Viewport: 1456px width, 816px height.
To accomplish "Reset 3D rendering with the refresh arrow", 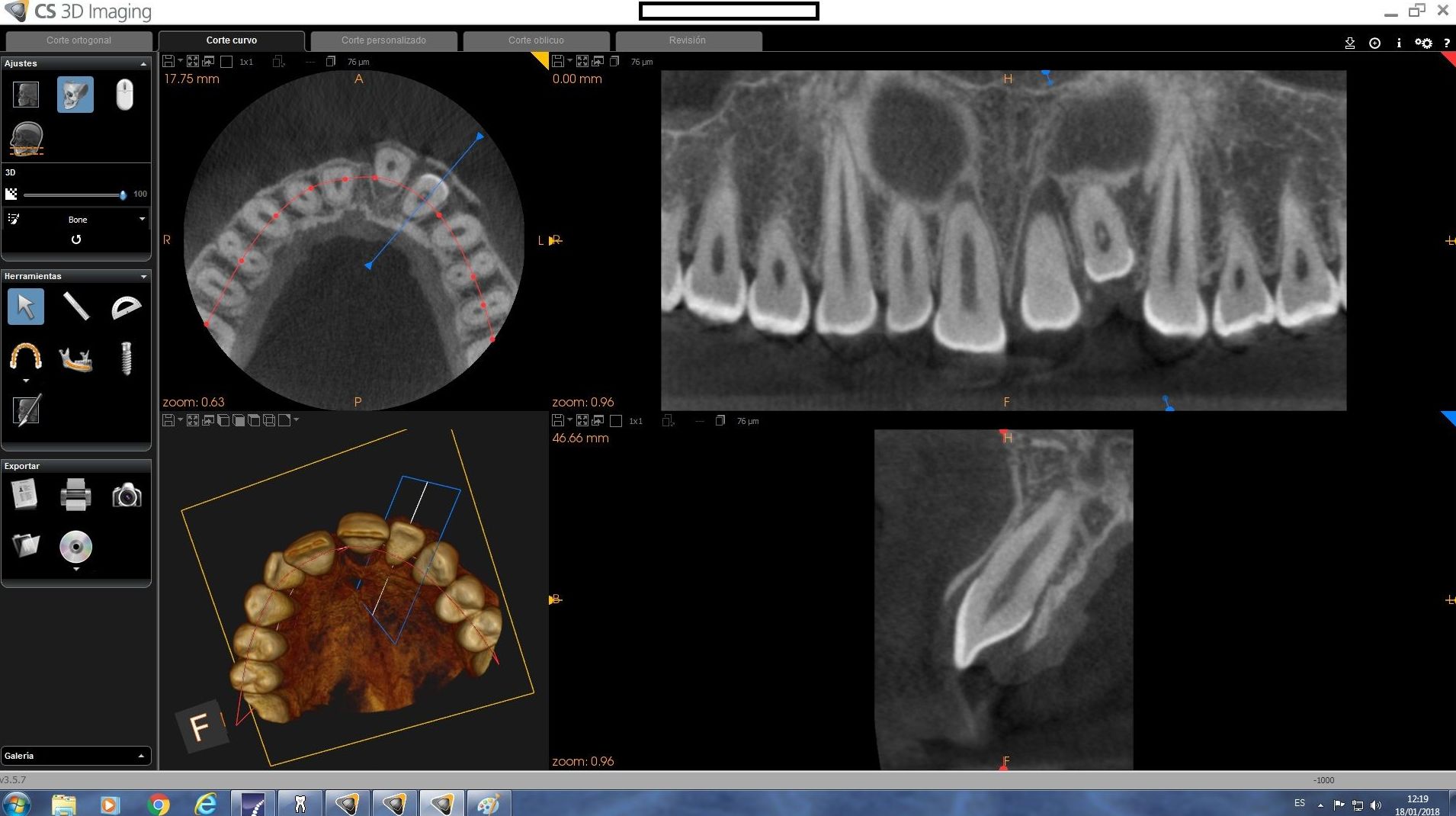I will (76, 239).
